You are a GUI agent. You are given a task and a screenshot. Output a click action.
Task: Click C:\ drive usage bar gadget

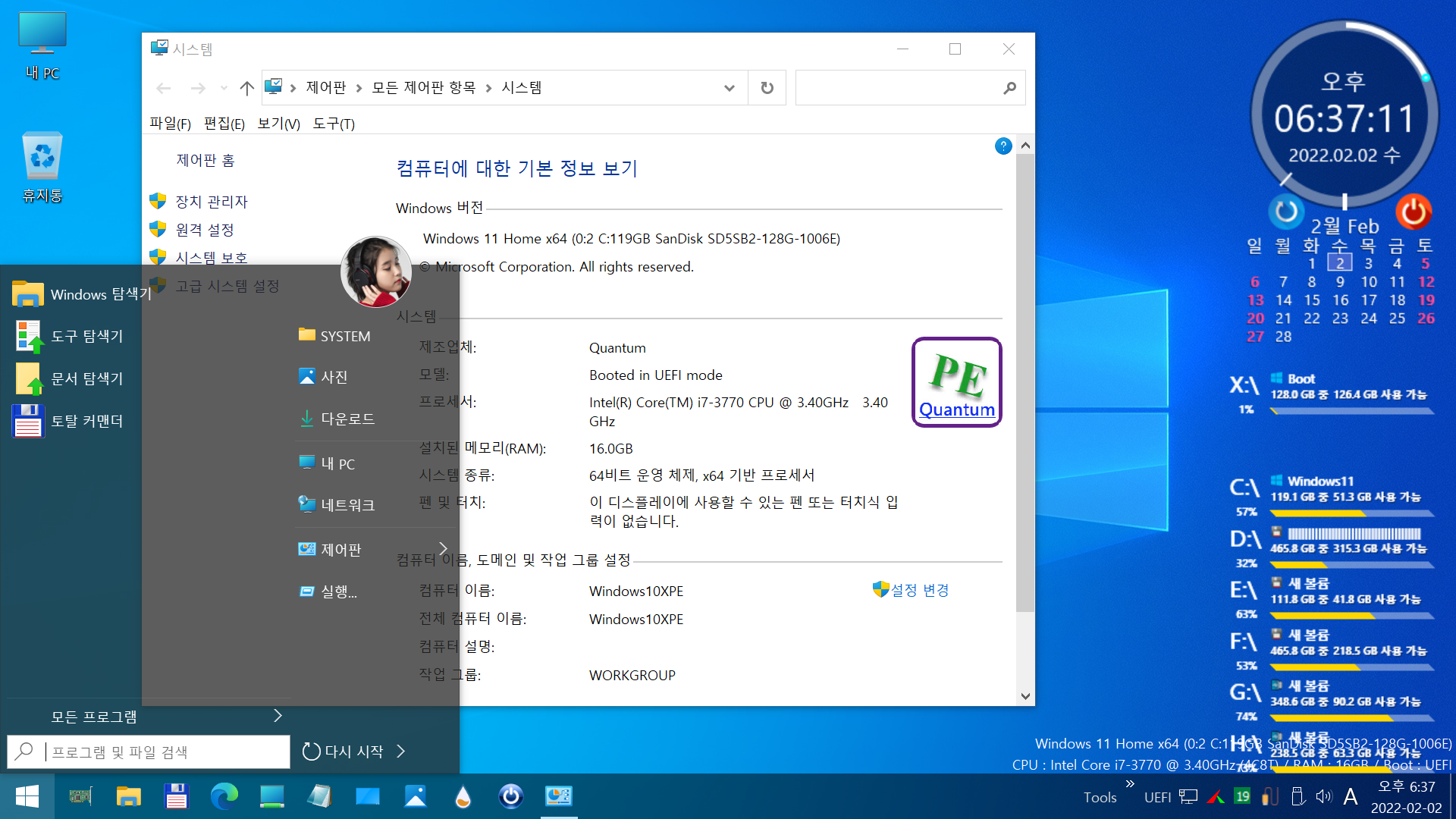click(x=1352, y=513)
